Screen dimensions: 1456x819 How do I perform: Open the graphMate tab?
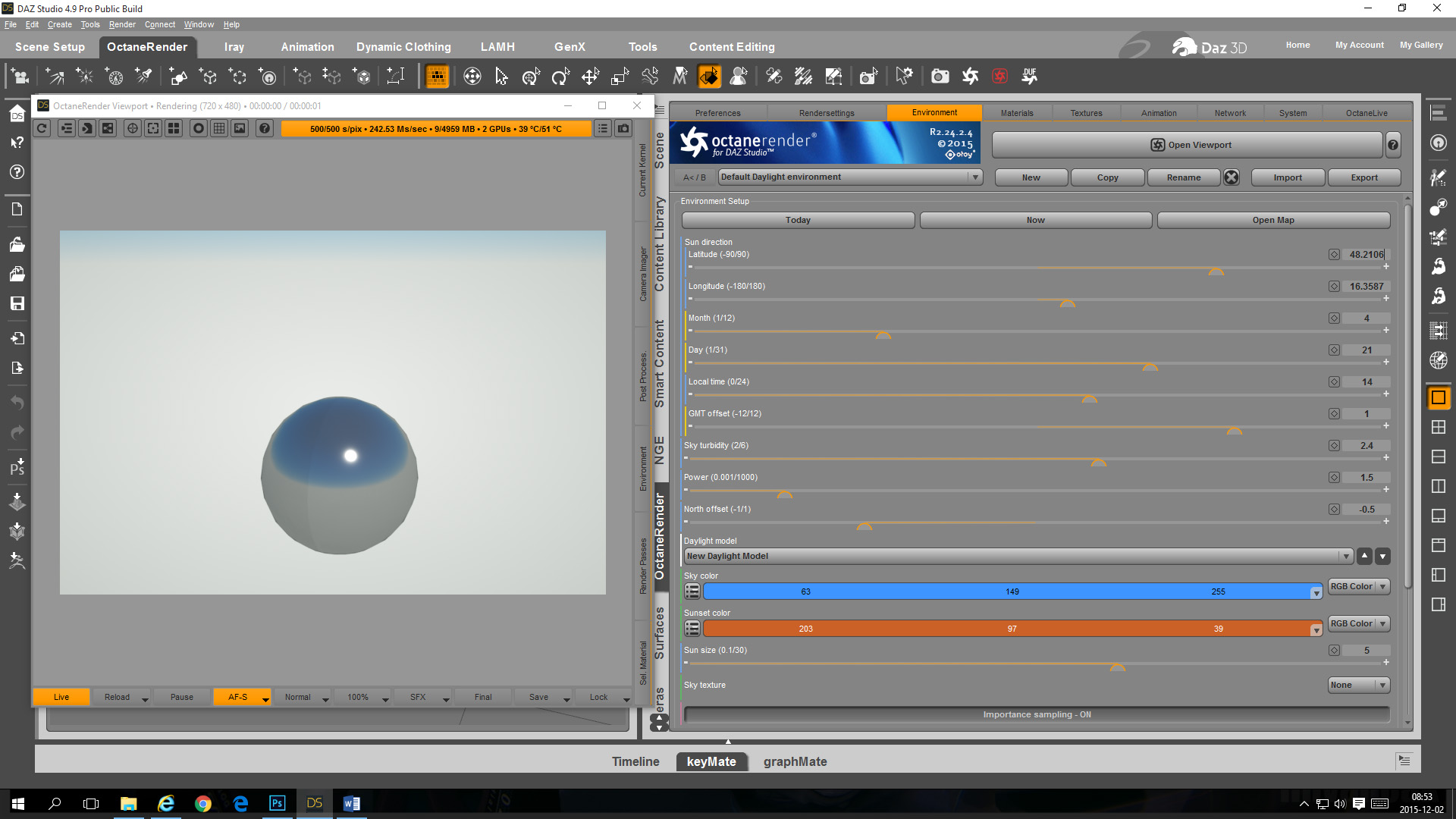(795, 761)
